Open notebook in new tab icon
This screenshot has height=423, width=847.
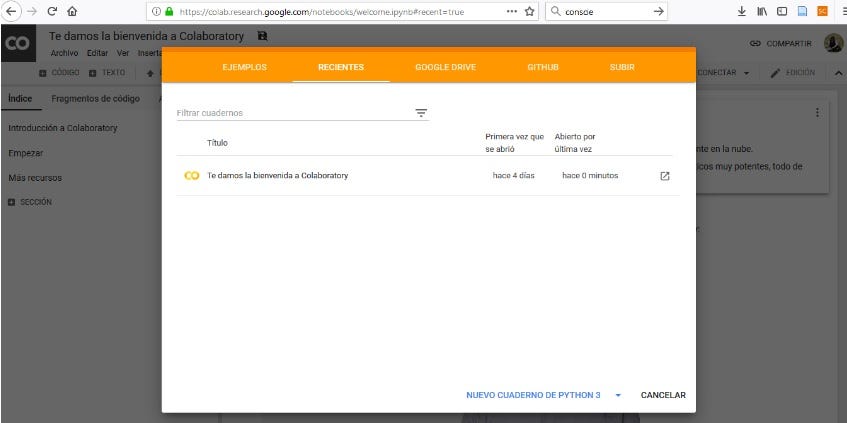click(x=665, y=176)
